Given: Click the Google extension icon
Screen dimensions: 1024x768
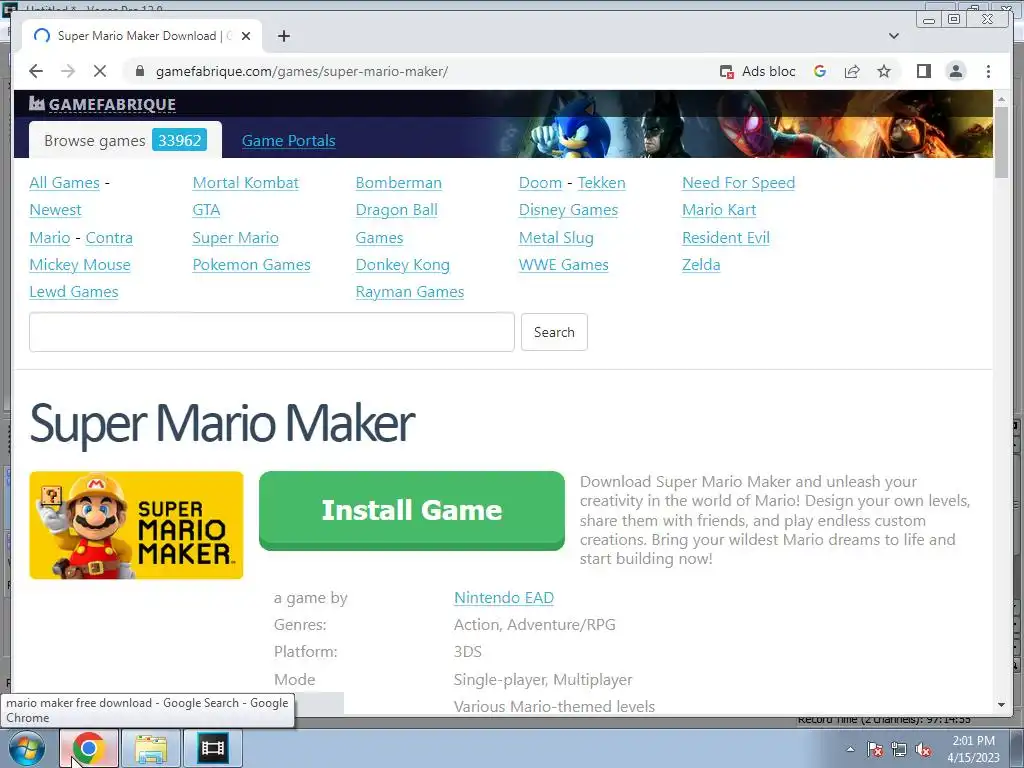Looking at the screenshot, I should click(x=820, y=71).
